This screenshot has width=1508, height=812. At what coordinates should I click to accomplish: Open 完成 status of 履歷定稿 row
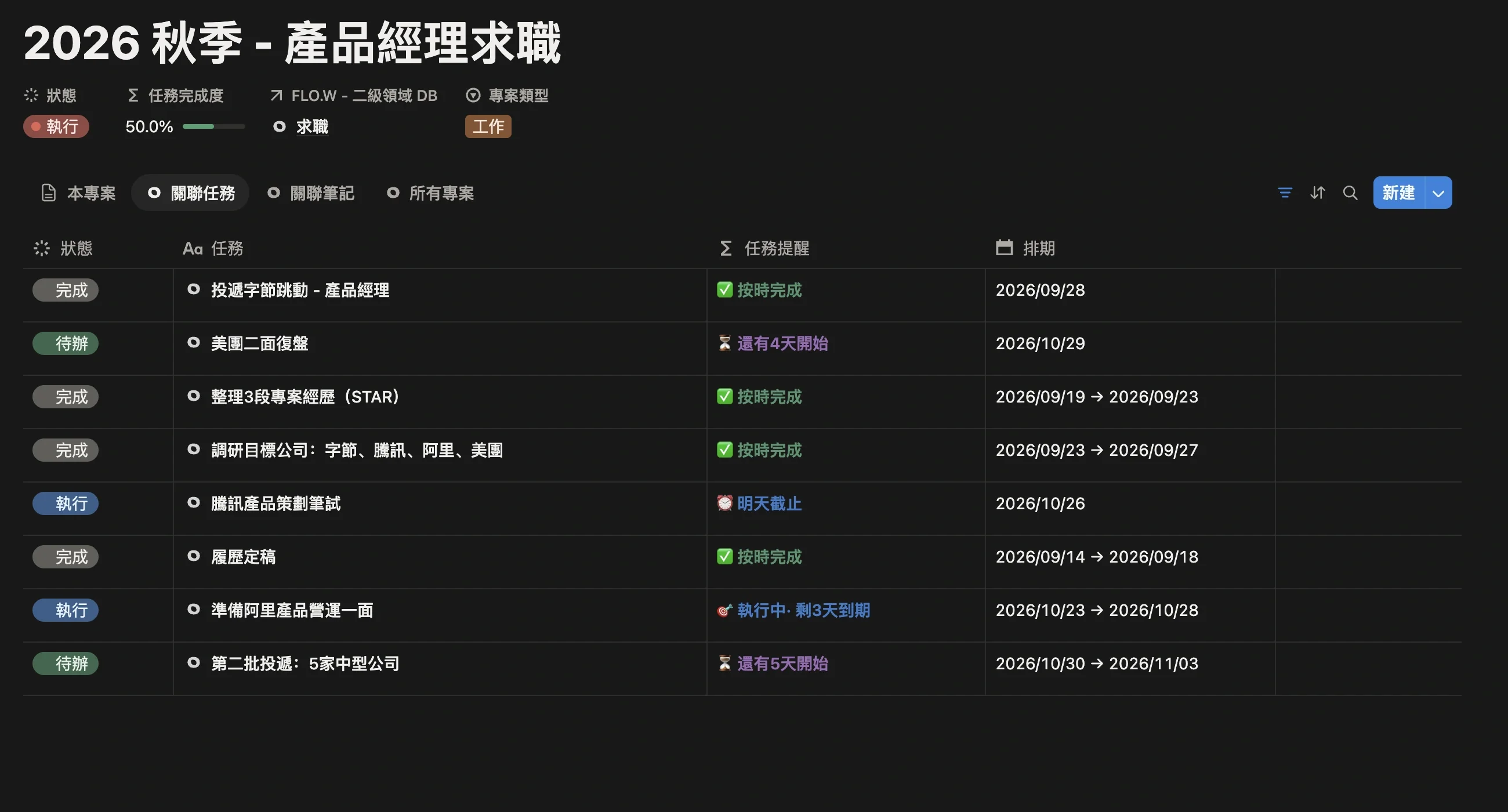[66, 557]
